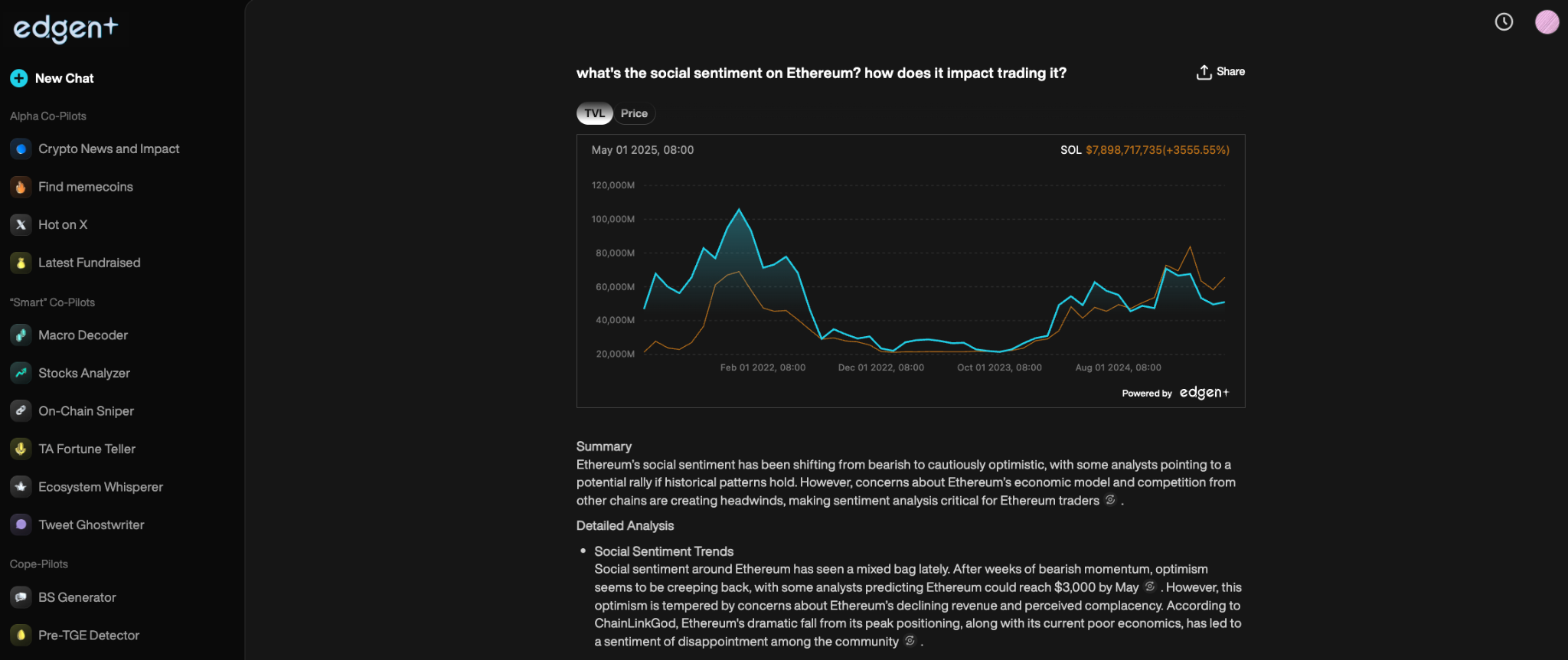Switch chart to TVL view
The width and height of the screenshot is (1568, 660).
coord(594,113)
